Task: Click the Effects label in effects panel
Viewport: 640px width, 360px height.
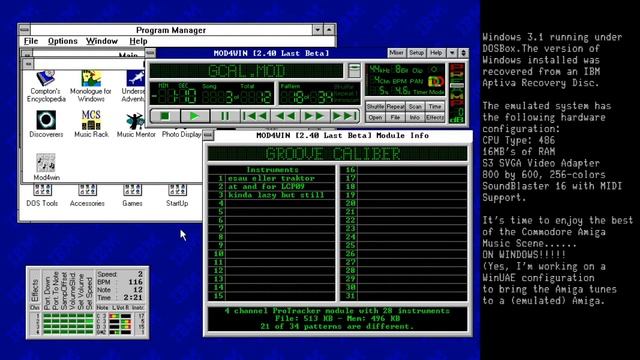Action: [35, 291]
